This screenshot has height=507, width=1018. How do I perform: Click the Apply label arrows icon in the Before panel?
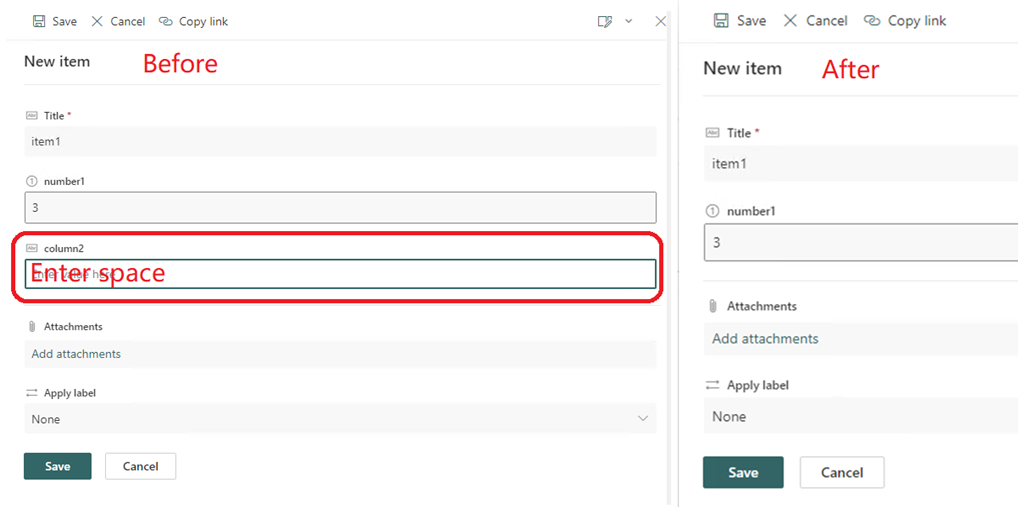coord(31,393)
